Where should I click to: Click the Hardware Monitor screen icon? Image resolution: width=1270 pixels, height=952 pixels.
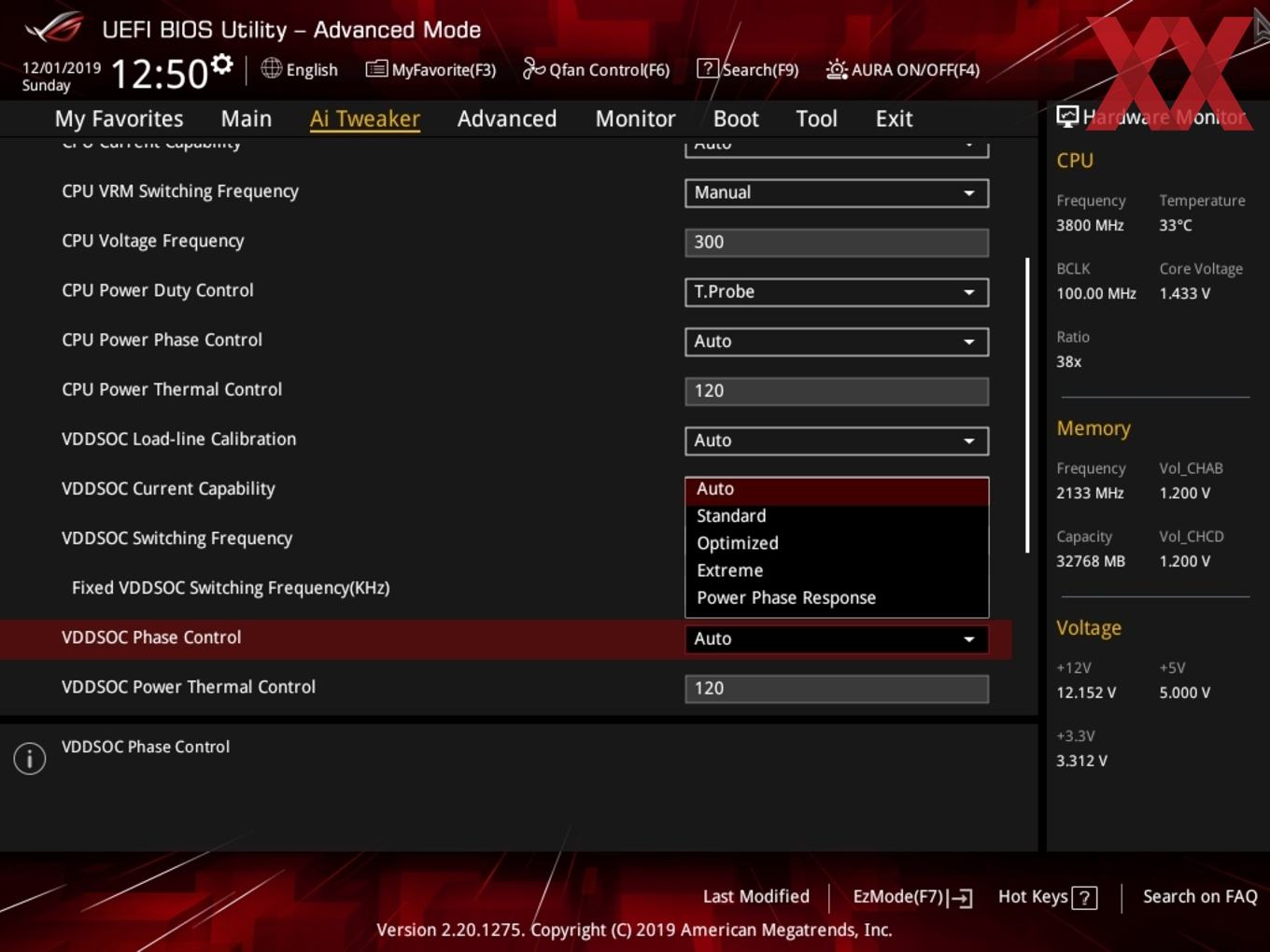pyautogui.click(x=1067, y=117)
